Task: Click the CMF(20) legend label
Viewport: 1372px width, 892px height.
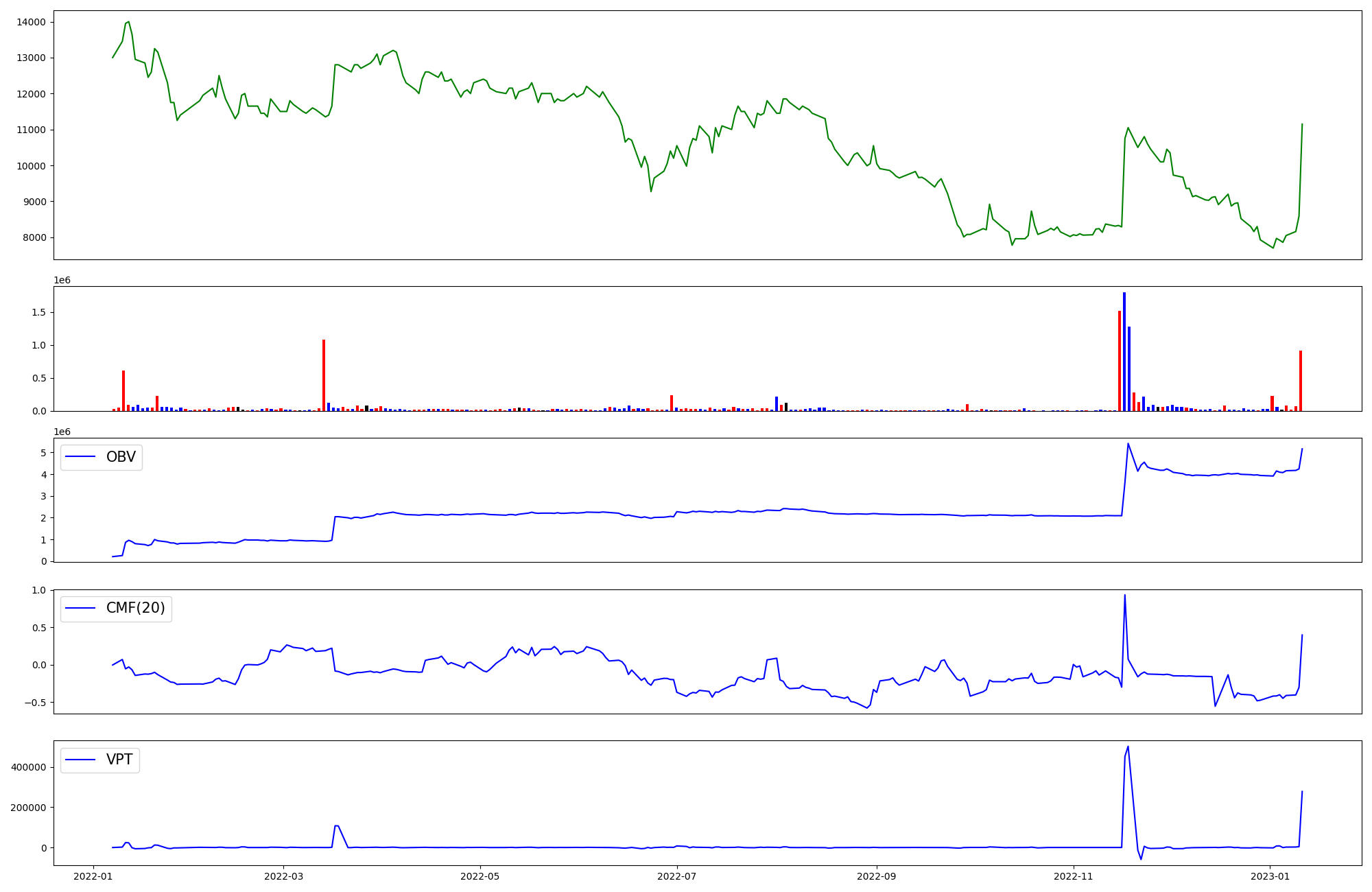Action: pyautogui.click(x=135, y=608)
